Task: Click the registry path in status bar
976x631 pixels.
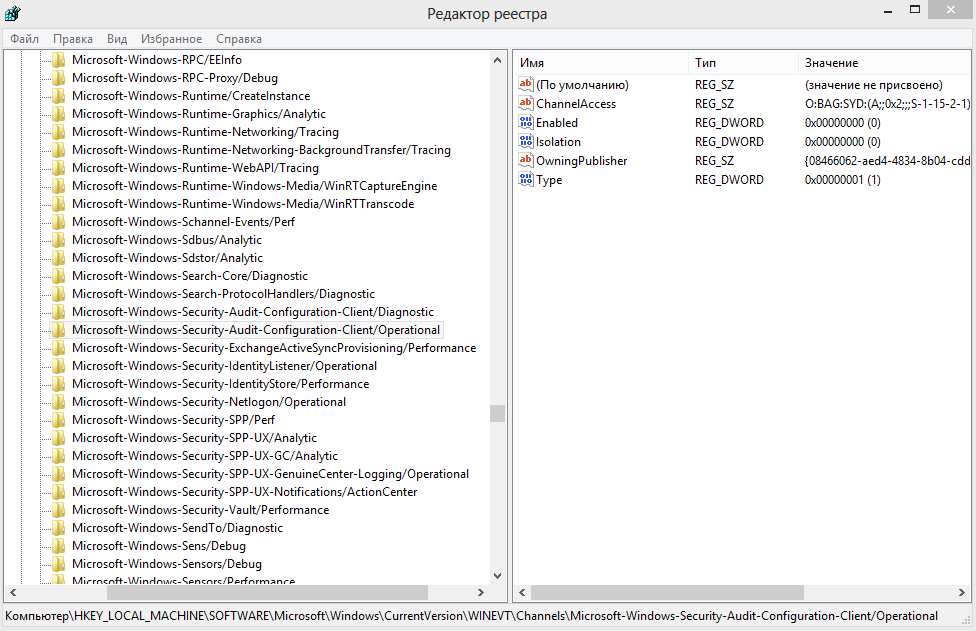Action: pos(471,616)
